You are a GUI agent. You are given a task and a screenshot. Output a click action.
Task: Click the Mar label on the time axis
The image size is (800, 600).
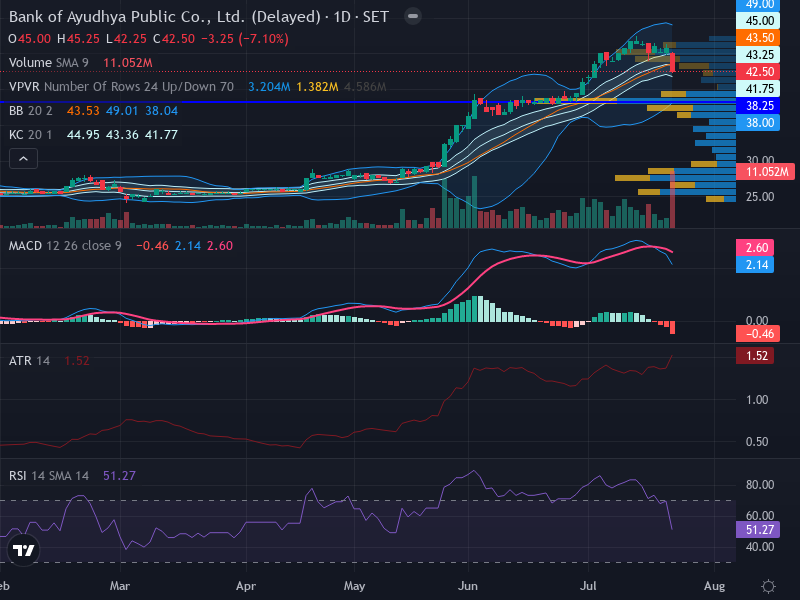(120, 586)
